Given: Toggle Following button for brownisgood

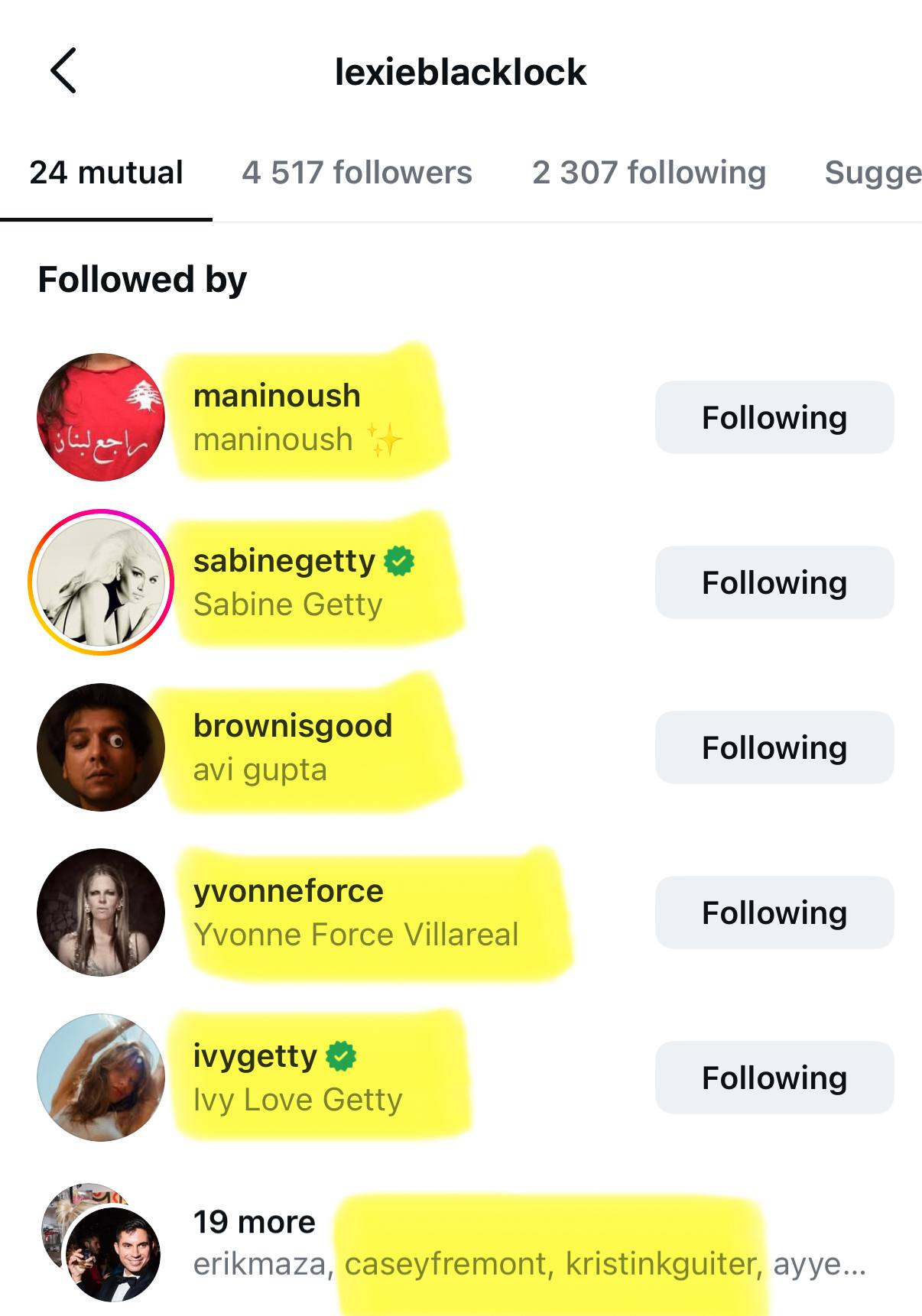Looking at the screenshot, I should click(x=774, y=747).
